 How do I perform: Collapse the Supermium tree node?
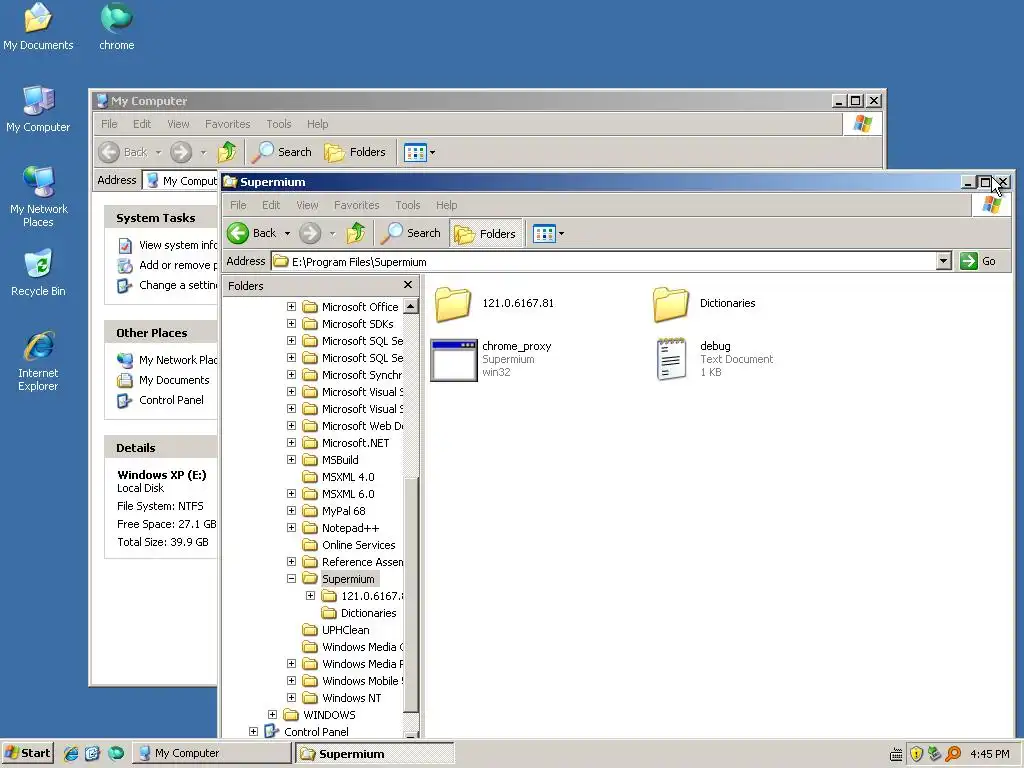point(291,578)
